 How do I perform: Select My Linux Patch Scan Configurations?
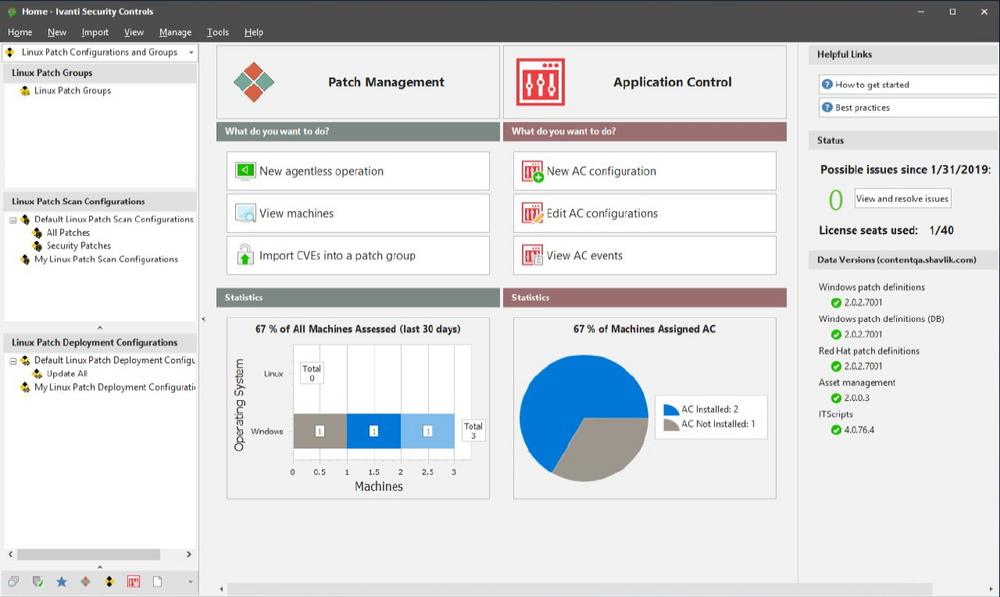[x=106, y=259]
